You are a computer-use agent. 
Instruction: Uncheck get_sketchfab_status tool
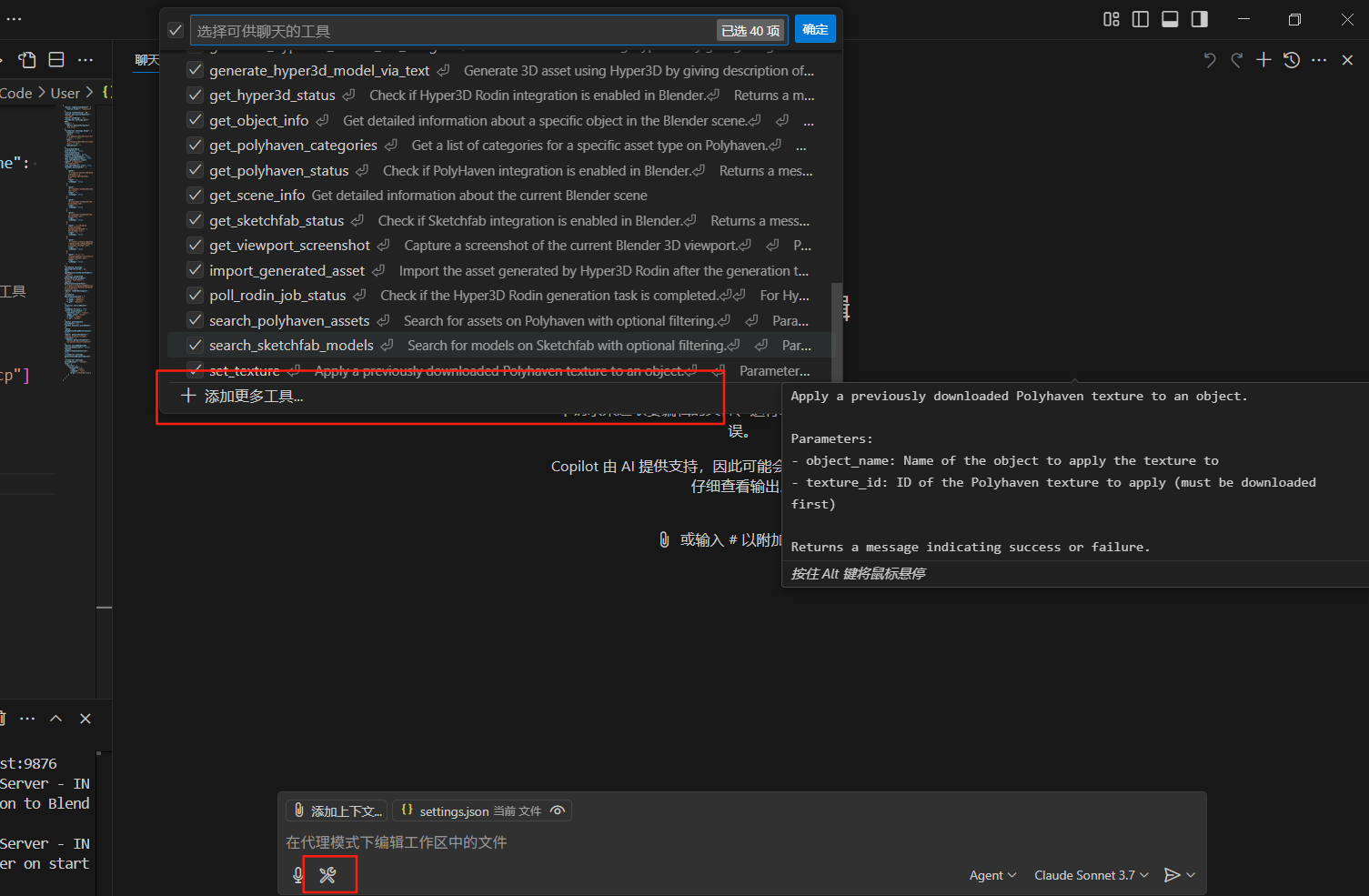point(195,220)
